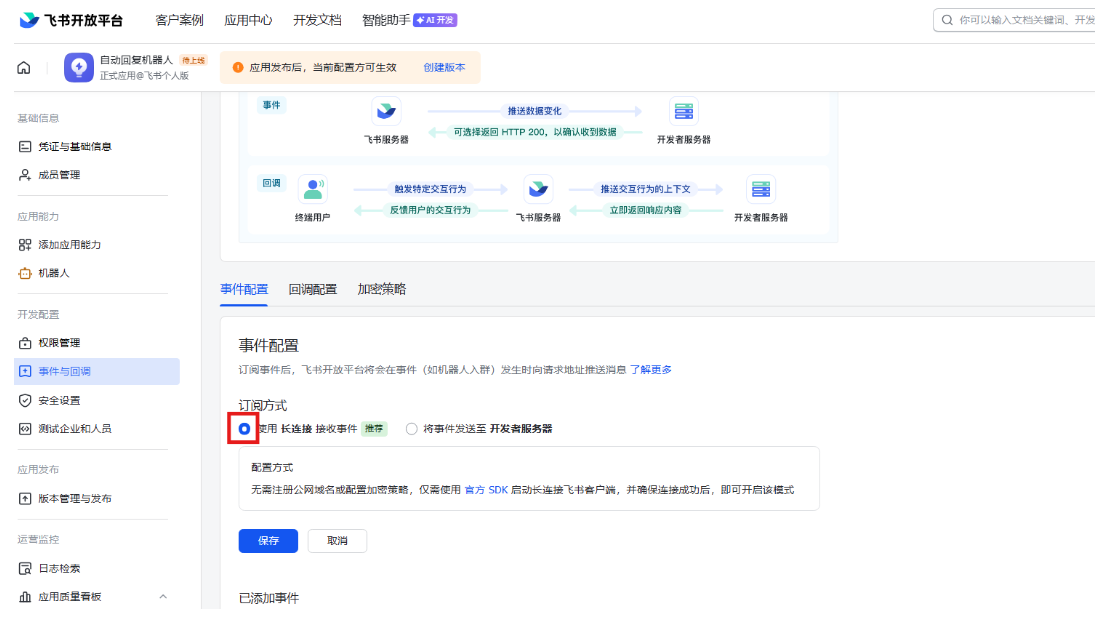Click the 立即返回响应内容 flow label
Viewport: 1095px width, 639px height.
pos(645,210)
